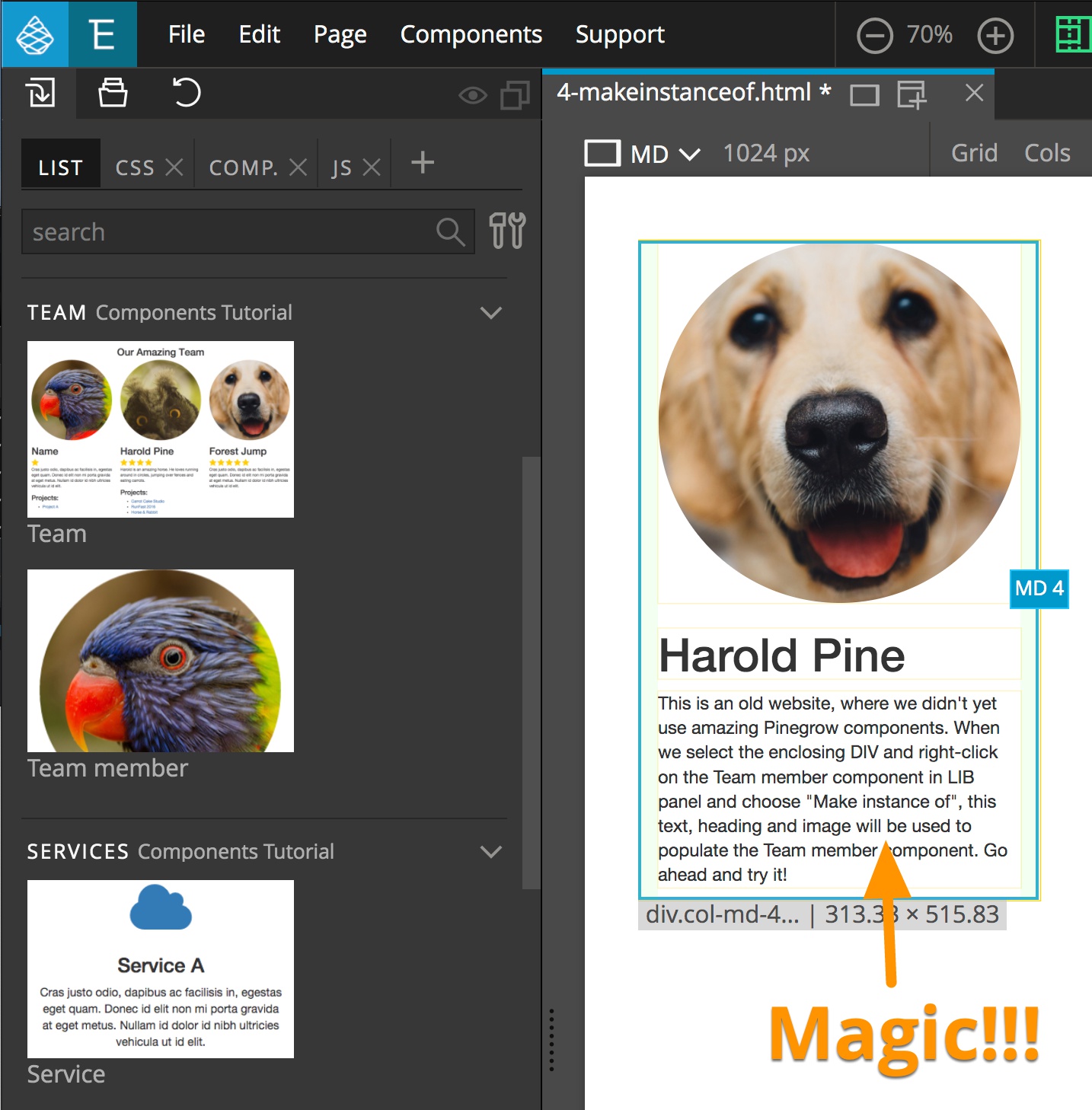The height and width of the screenshot is (1110, 1092).
Task: Click the panel divider dotted handle
Action: [551, 1040]
